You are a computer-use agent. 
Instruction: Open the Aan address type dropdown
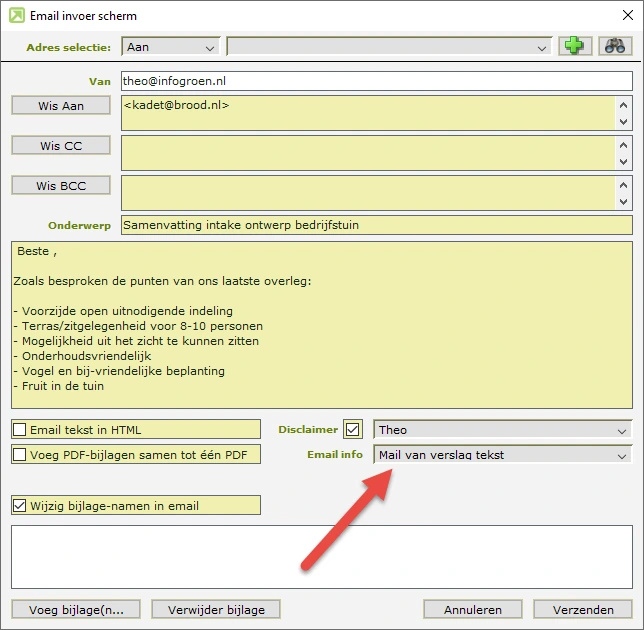tap(170, 47)
